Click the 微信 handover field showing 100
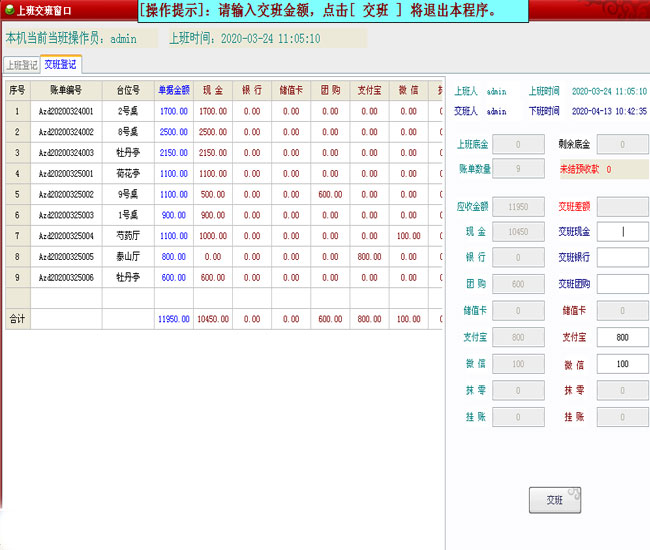650x550 pixels. [623, 364]
